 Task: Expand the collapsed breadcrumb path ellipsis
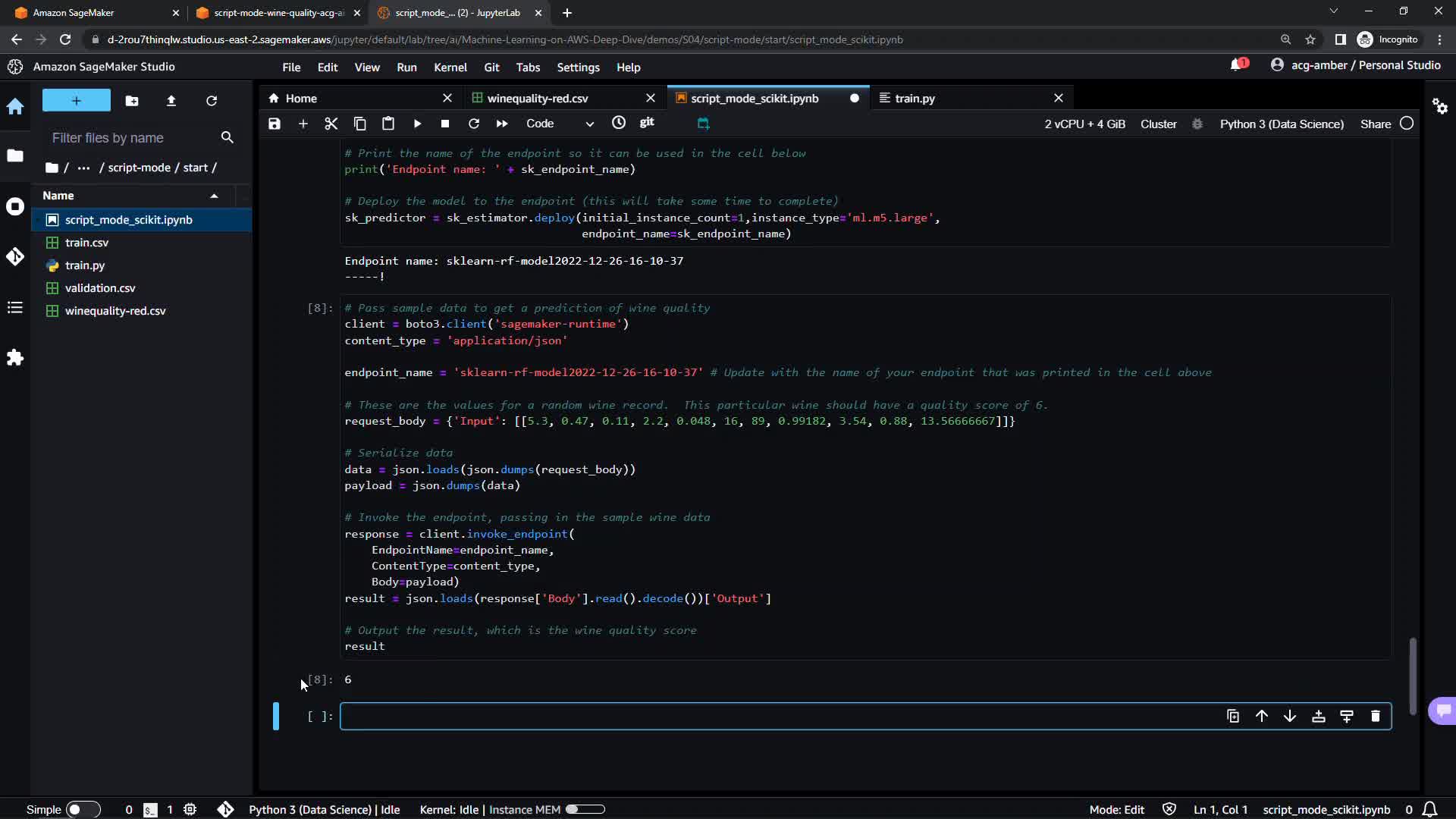(83, 168)
